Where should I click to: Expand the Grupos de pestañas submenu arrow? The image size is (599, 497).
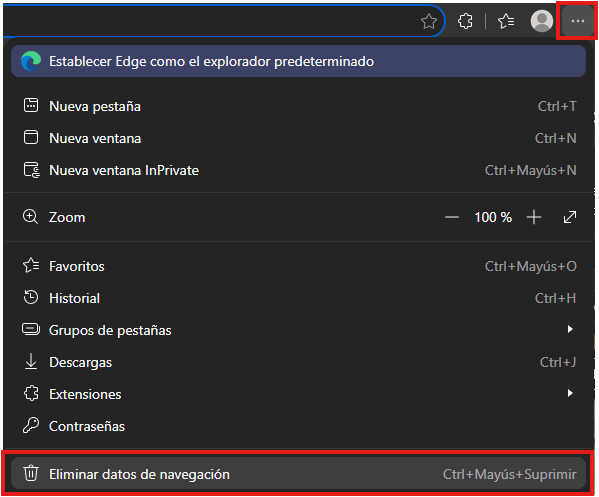[x=570, y=329]
